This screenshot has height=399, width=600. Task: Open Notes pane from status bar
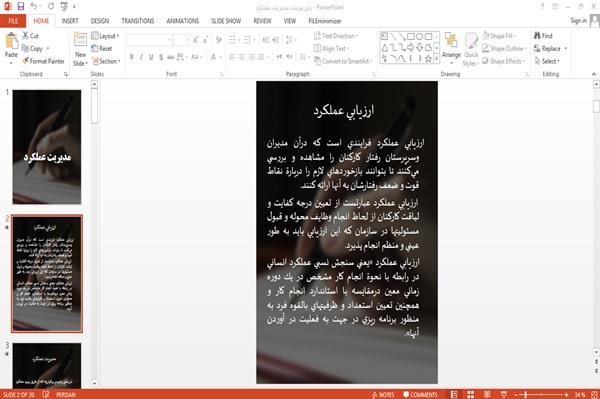tap(383, 395)
